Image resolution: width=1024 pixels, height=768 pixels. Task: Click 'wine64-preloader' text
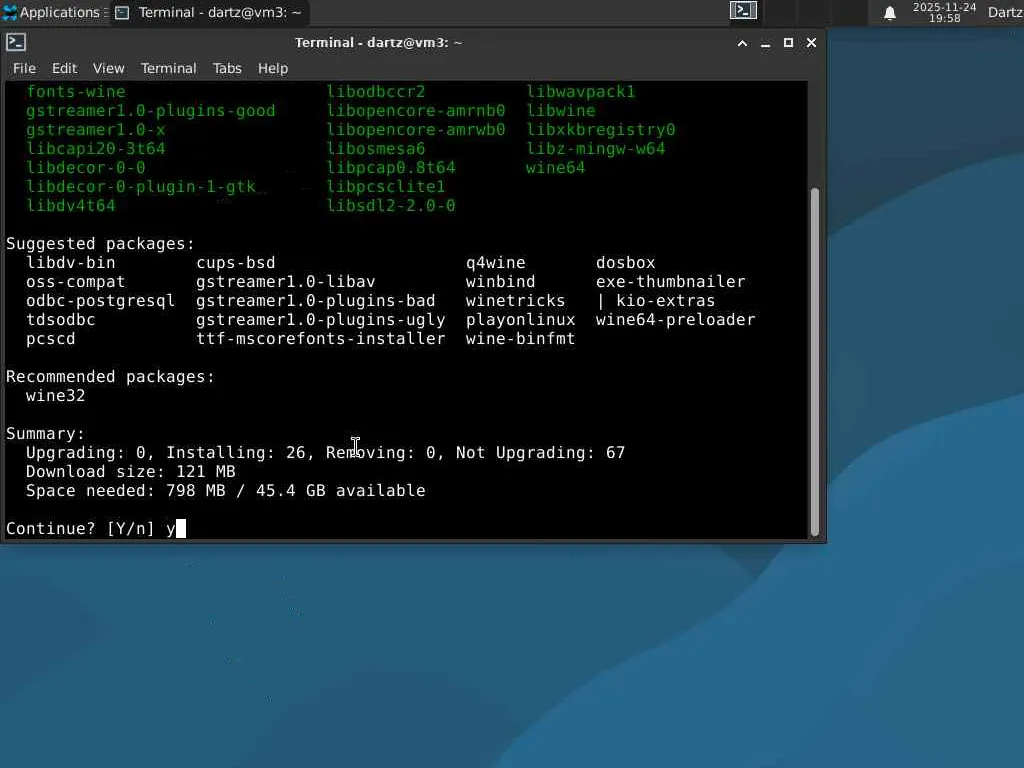click(676, 319)
